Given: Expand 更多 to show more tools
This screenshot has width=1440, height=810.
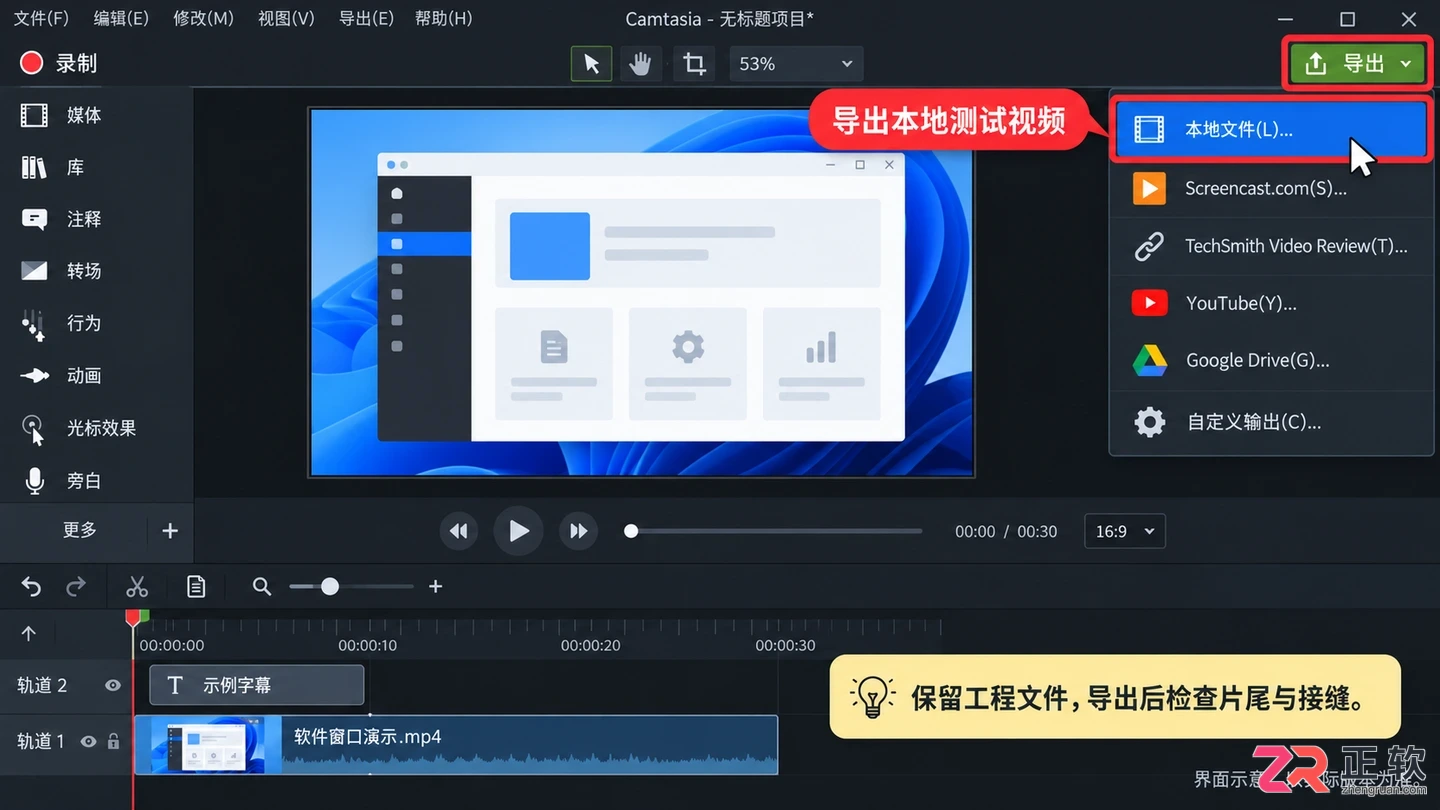Looking at the screenshot, I should [80, 530].
